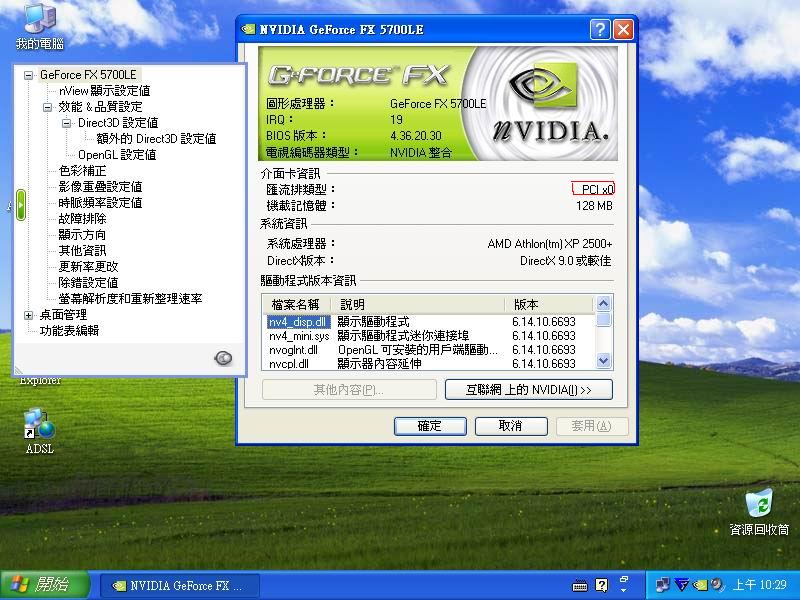The image size is (800, 600).
Task: Select 功能表編輯 tree item
Action: 69,331
